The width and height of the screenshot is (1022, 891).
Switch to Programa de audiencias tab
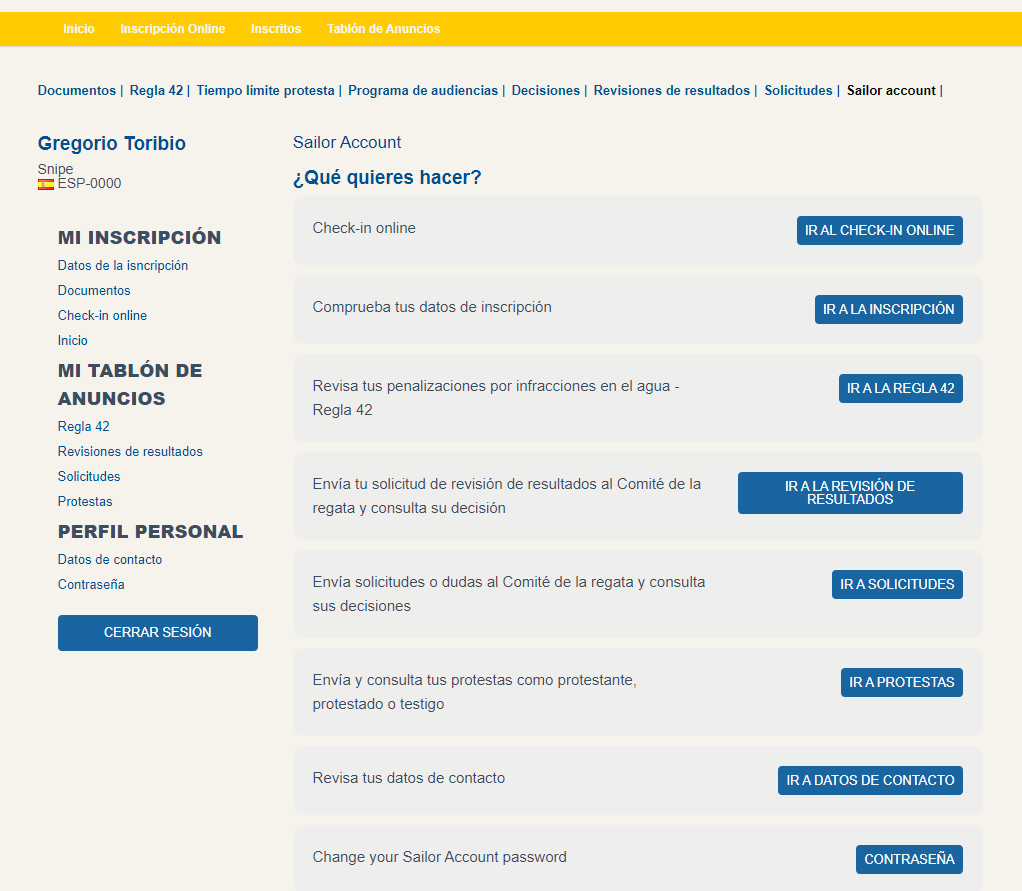click(x=422, y=90)
